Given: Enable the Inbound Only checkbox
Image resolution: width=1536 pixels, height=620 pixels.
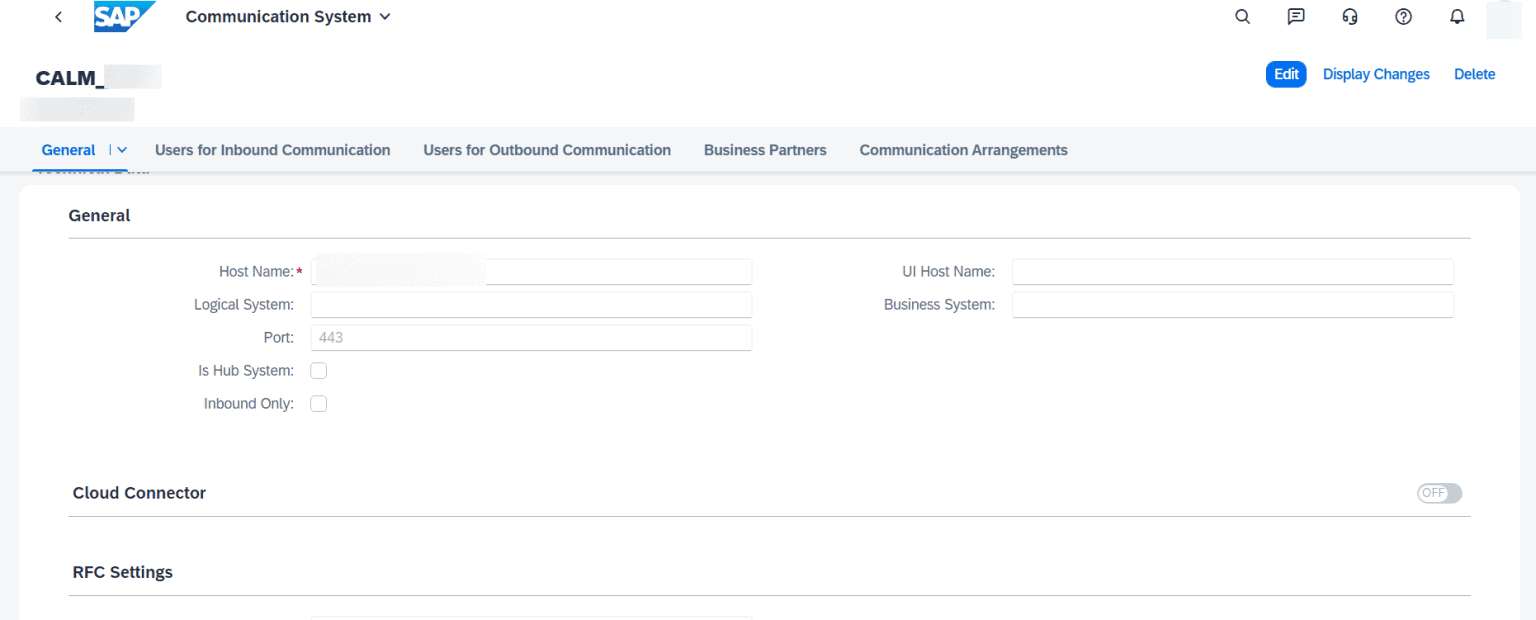Looking at the screenshot, I should point(318,403).
